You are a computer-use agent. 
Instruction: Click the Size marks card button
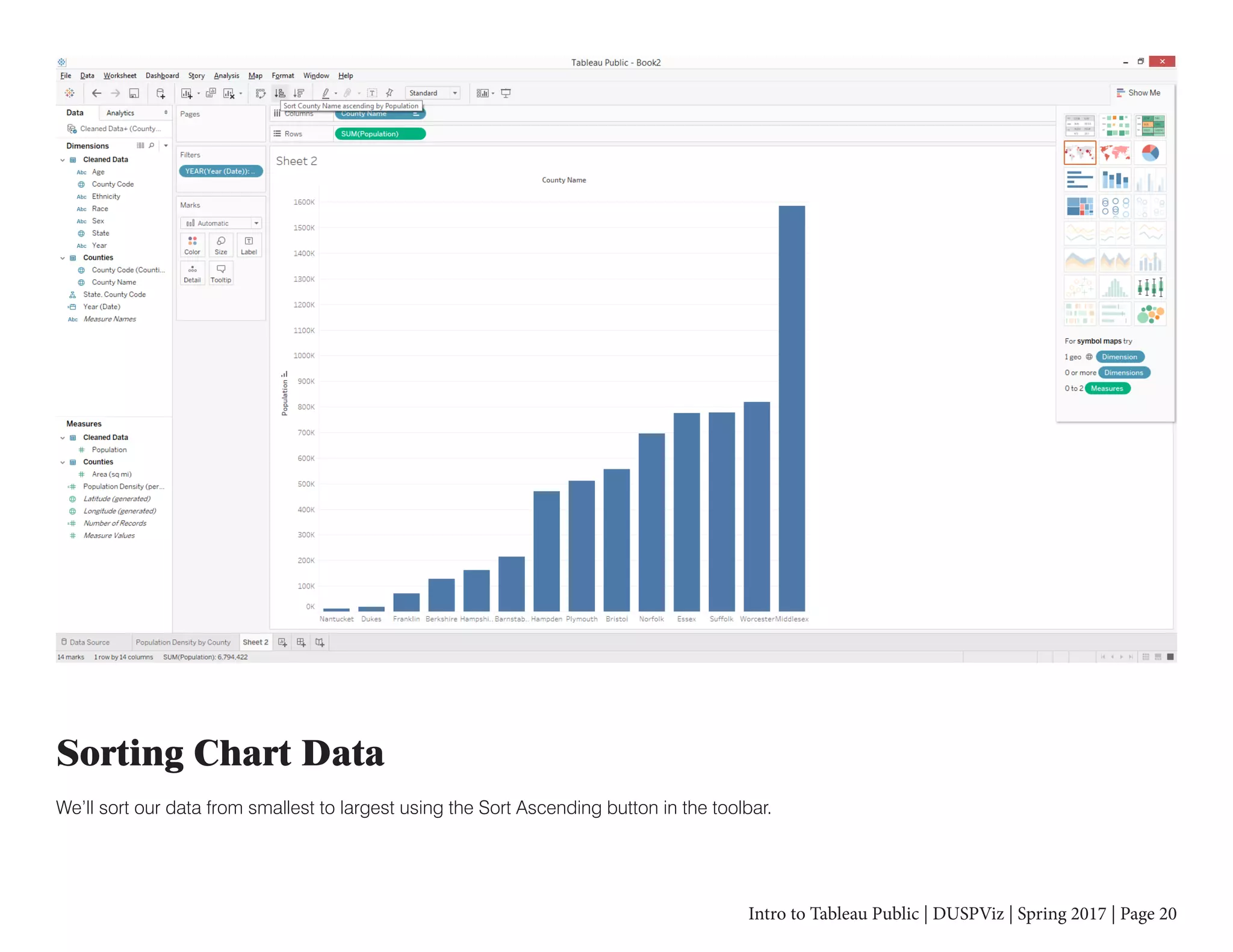221,246
